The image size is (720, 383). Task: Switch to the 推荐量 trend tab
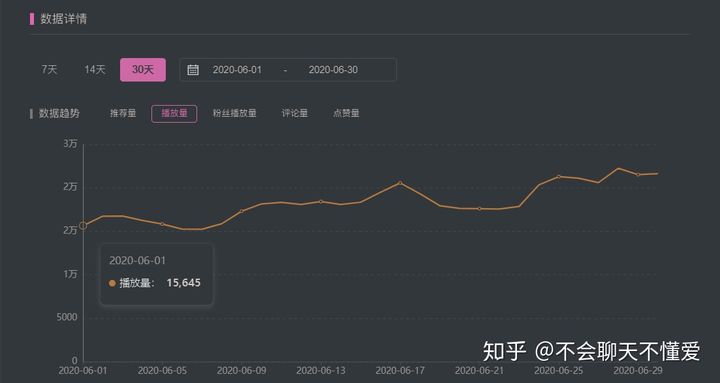123,113
